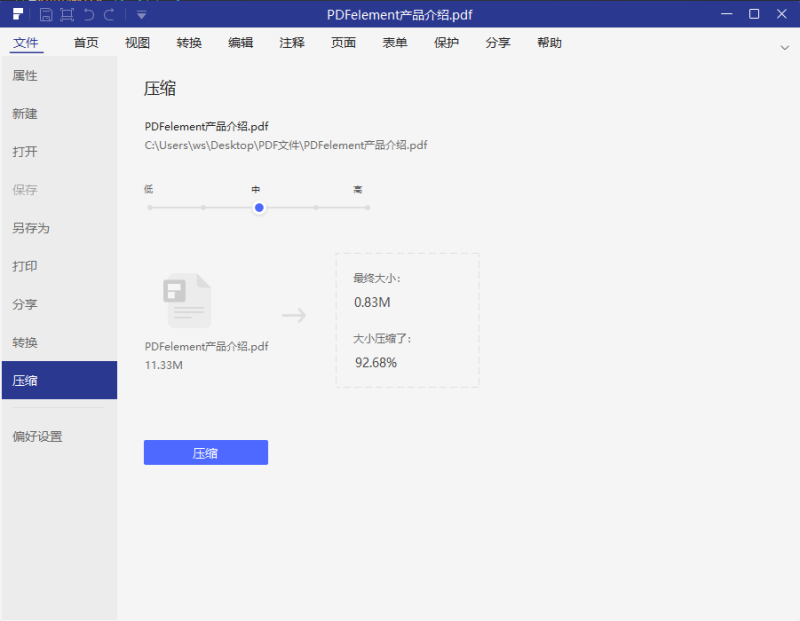Choose 打印 in the sidebar
The height and width of the screenshot is (621, 800).
59,266
